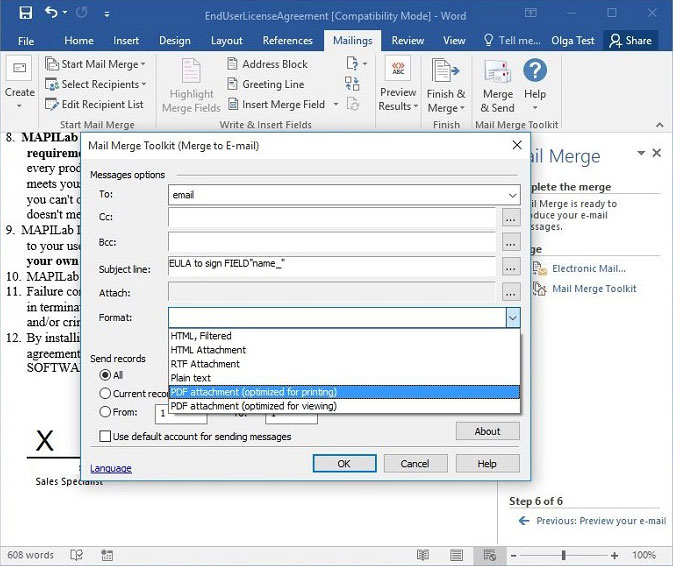Image resolution: width=673 pixels, height=566 pixels.
Task: Click the Match Fields icon
Action: point(352,84)
